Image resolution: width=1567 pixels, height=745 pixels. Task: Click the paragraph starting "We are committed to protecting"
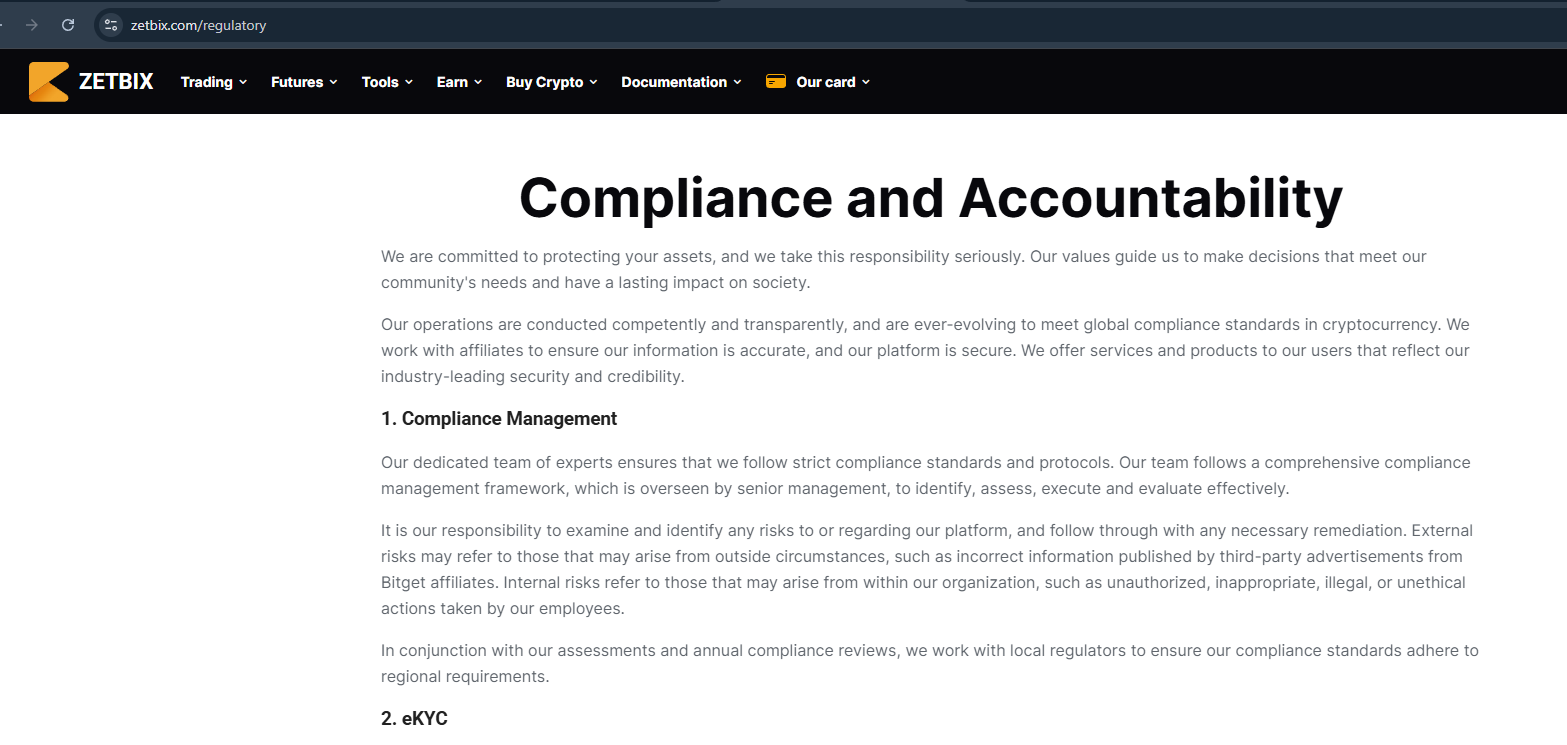pos(904,269)
